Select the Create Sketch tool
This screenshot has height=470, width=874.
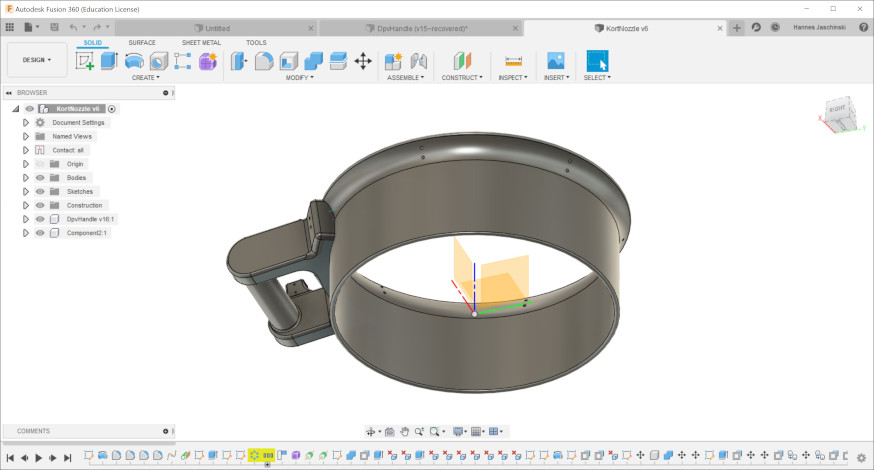point(85,61)
